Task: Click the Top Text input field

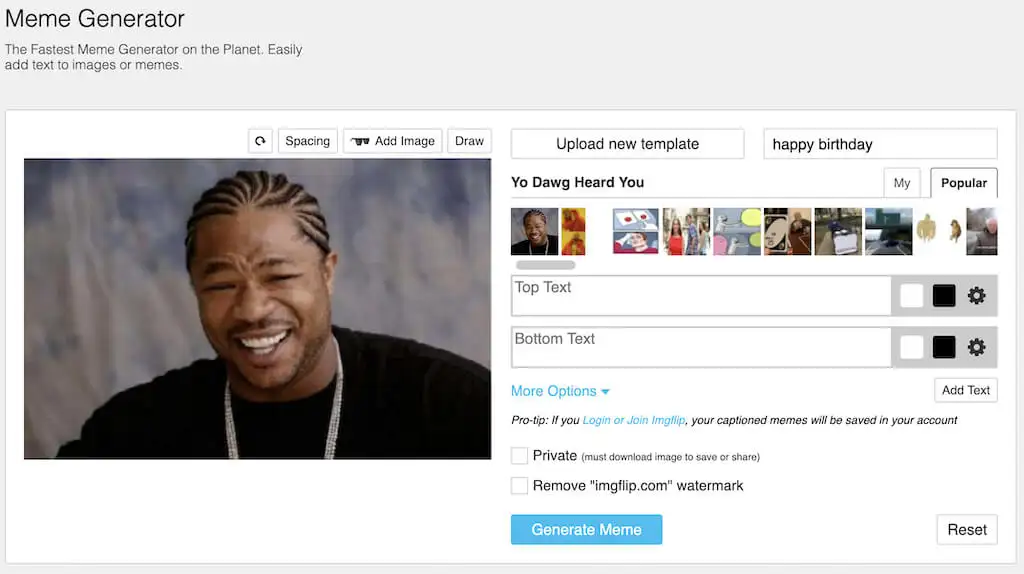Action: coord(701,296)
